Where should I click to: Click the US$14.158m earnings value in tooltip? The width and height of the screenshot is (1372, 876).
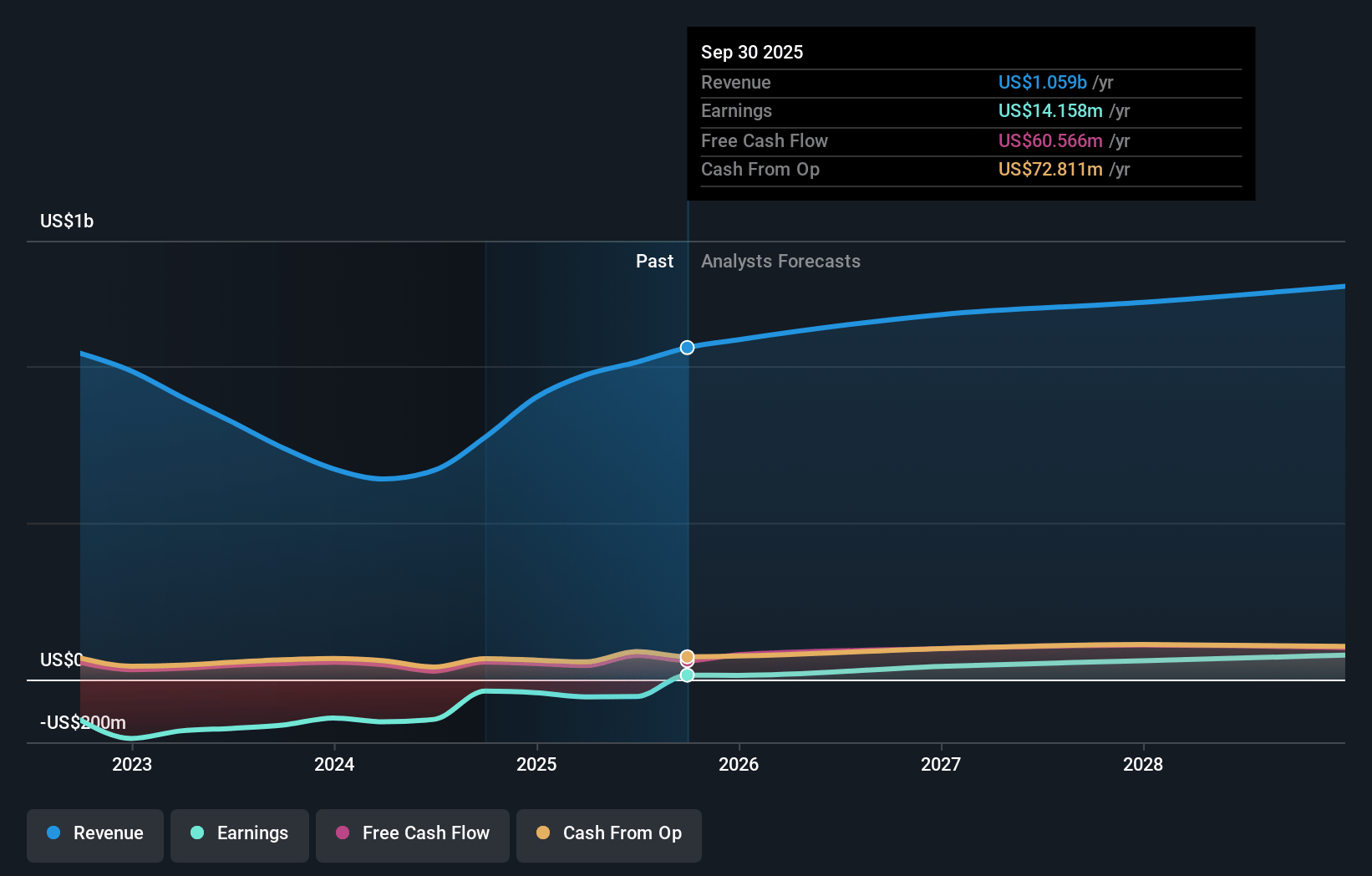tap(1050, 111)
